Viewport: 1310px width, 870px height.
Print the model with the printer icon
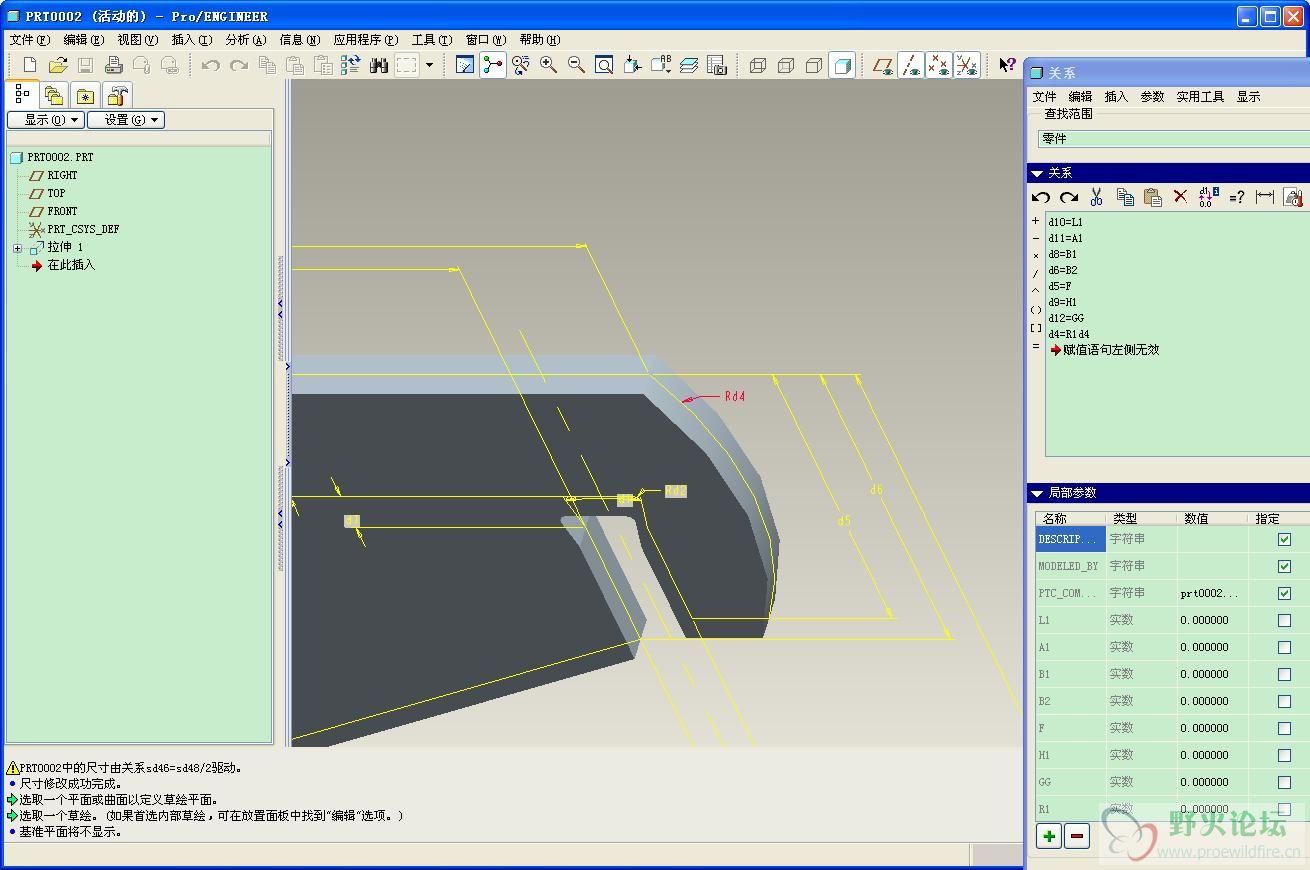[x=114, y=65]
